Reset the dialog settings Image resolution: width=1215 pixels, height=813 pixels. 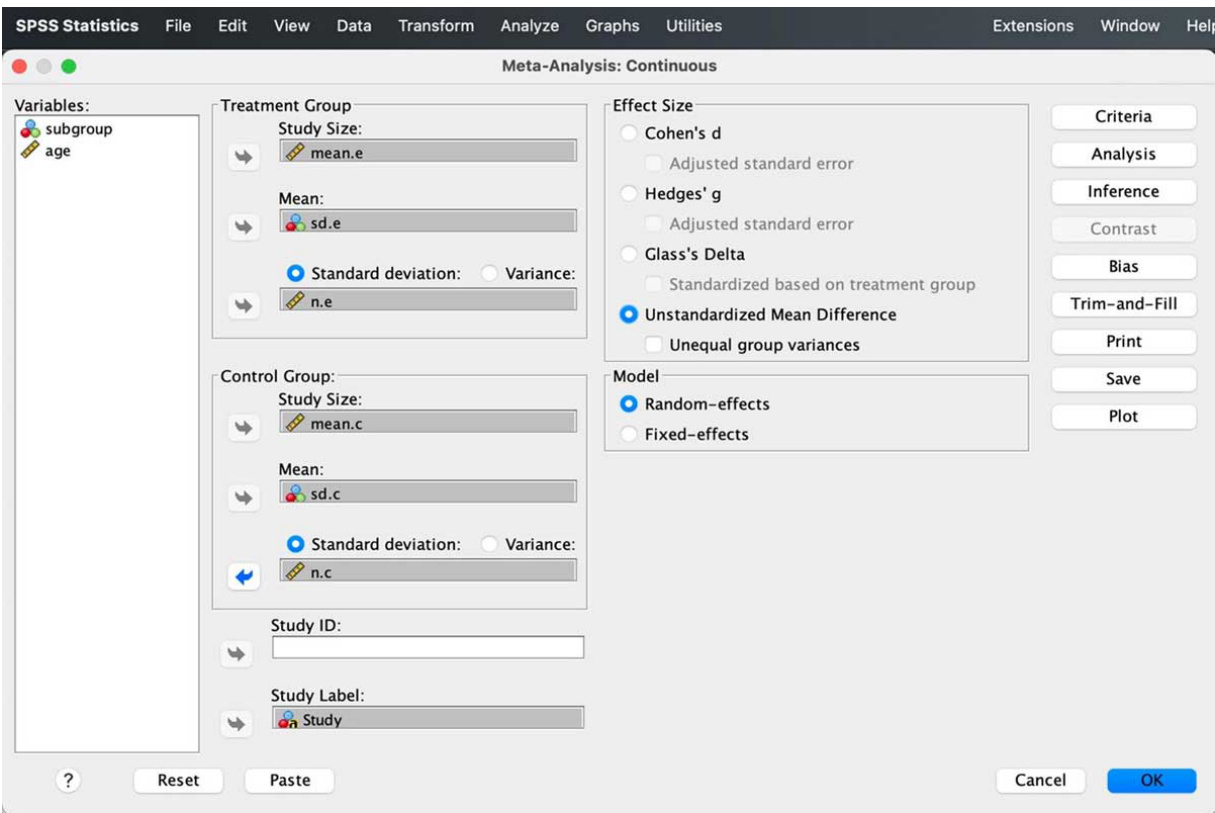click(178, 780)
